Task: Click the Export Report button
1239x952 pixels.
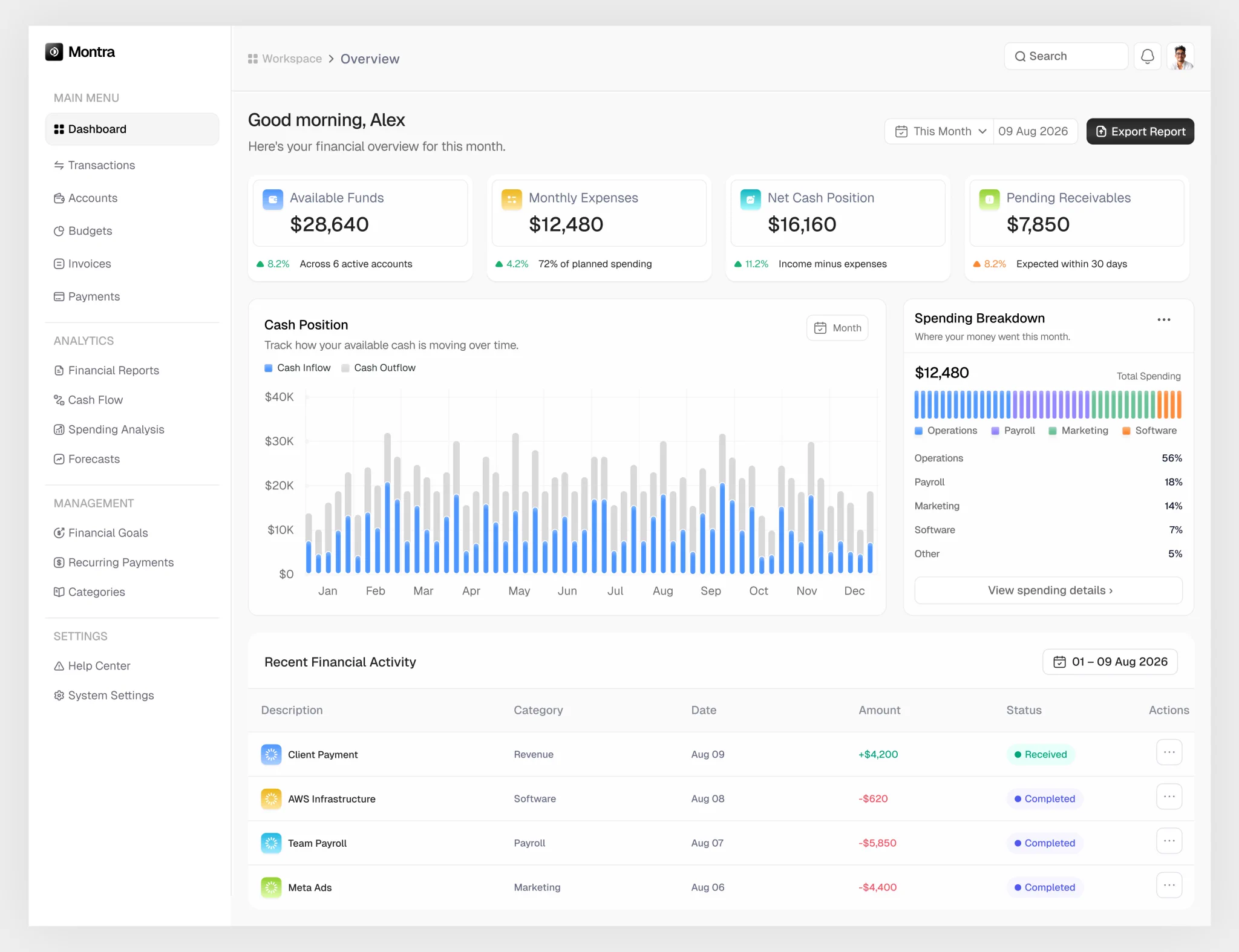Action: click(1140, 131)
